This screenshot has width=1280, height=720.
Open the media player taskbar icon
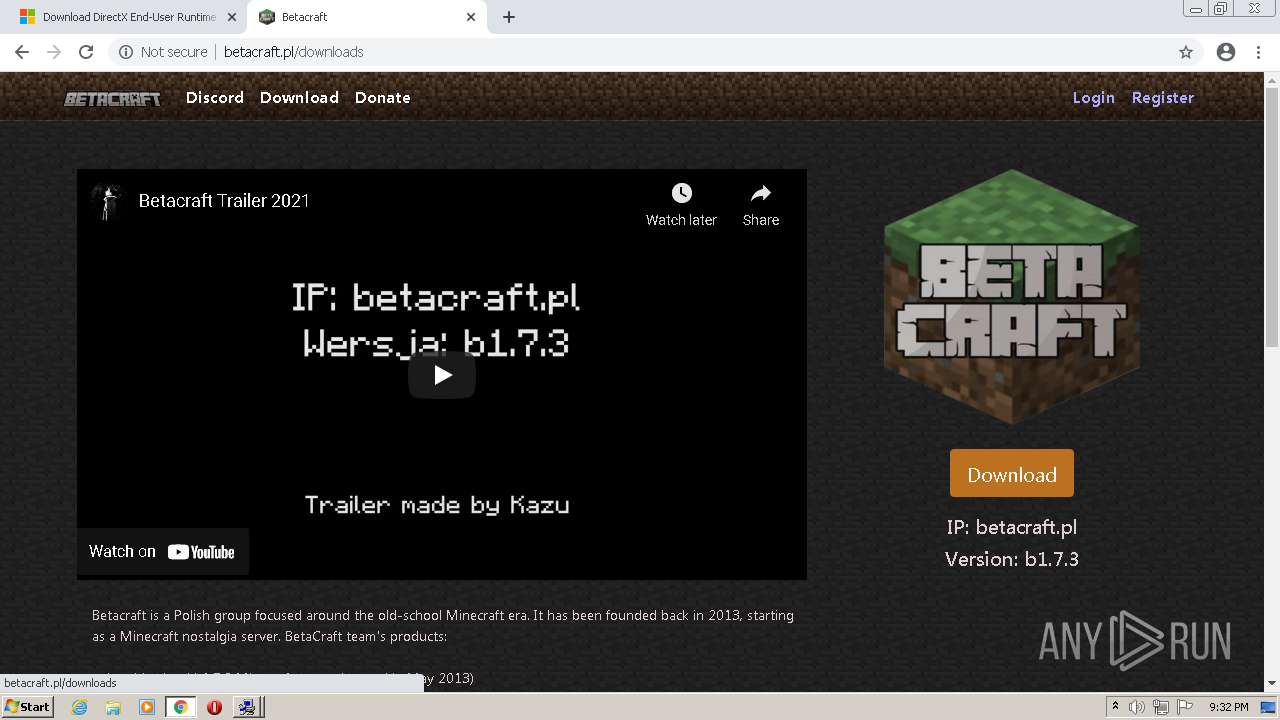(147, 707)
